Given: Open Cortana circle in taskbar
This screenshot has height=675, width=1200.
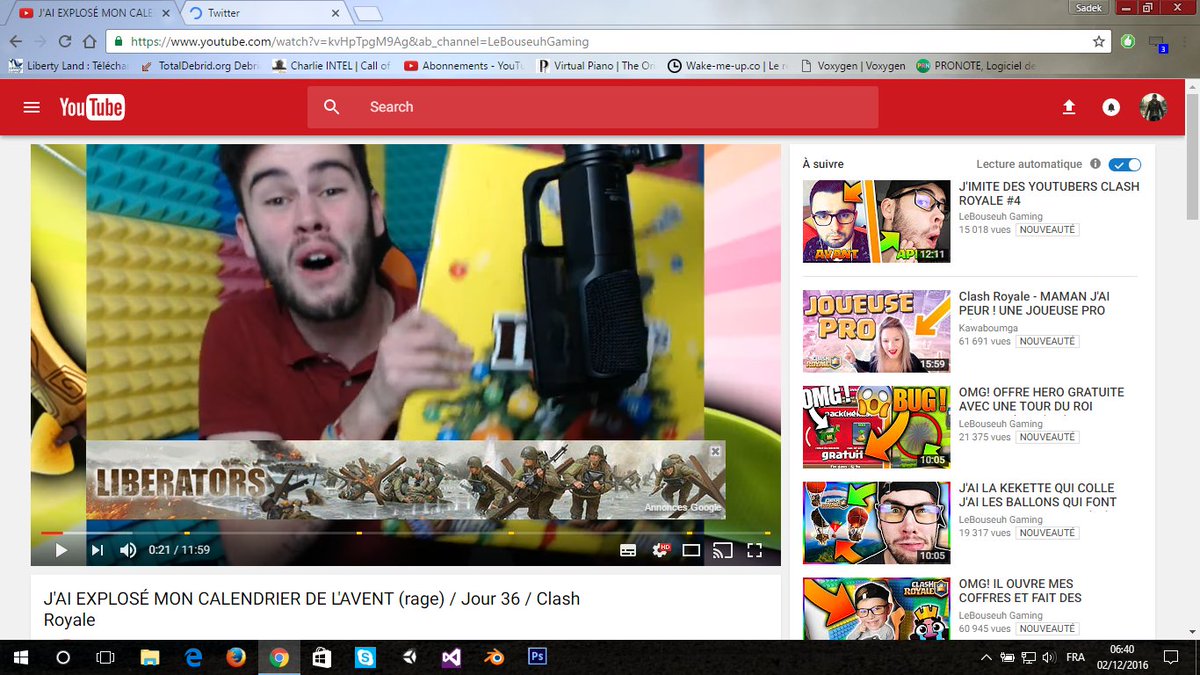Looking at the screenshot, I should pos(63,657).
